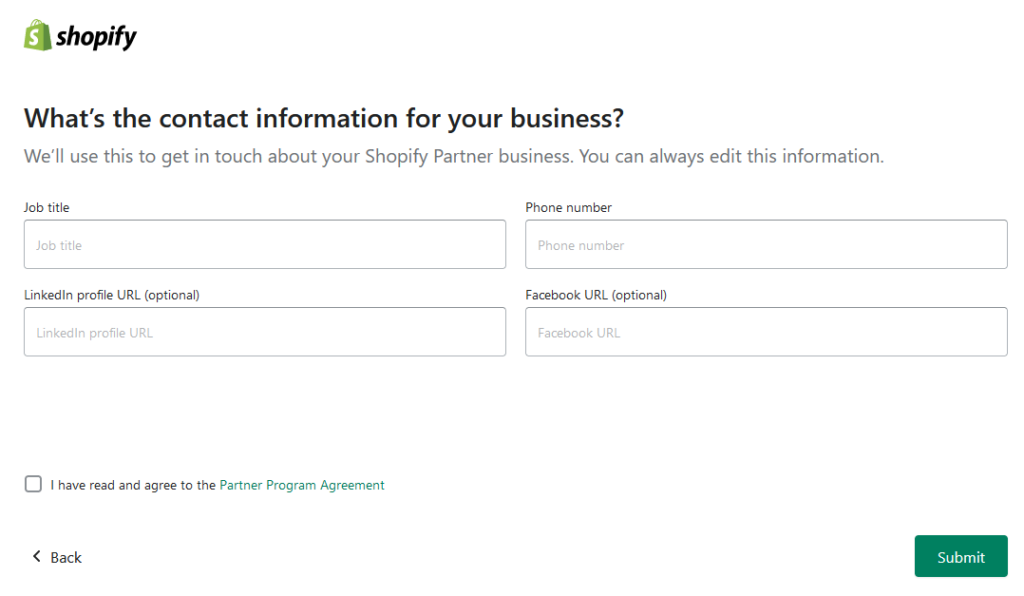
Task: Click the subtitle about Shopify Partner business
Action: click(x=454, y=157)
